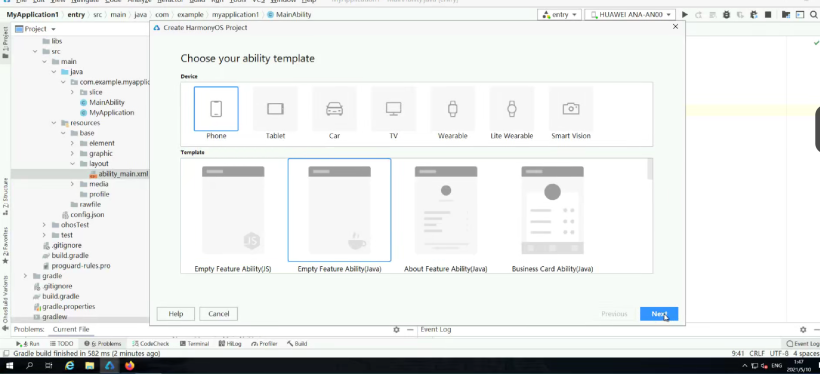Open the Structure side tool window
Image resolution: width=820 pixels, height=374 pixels.
5,196
